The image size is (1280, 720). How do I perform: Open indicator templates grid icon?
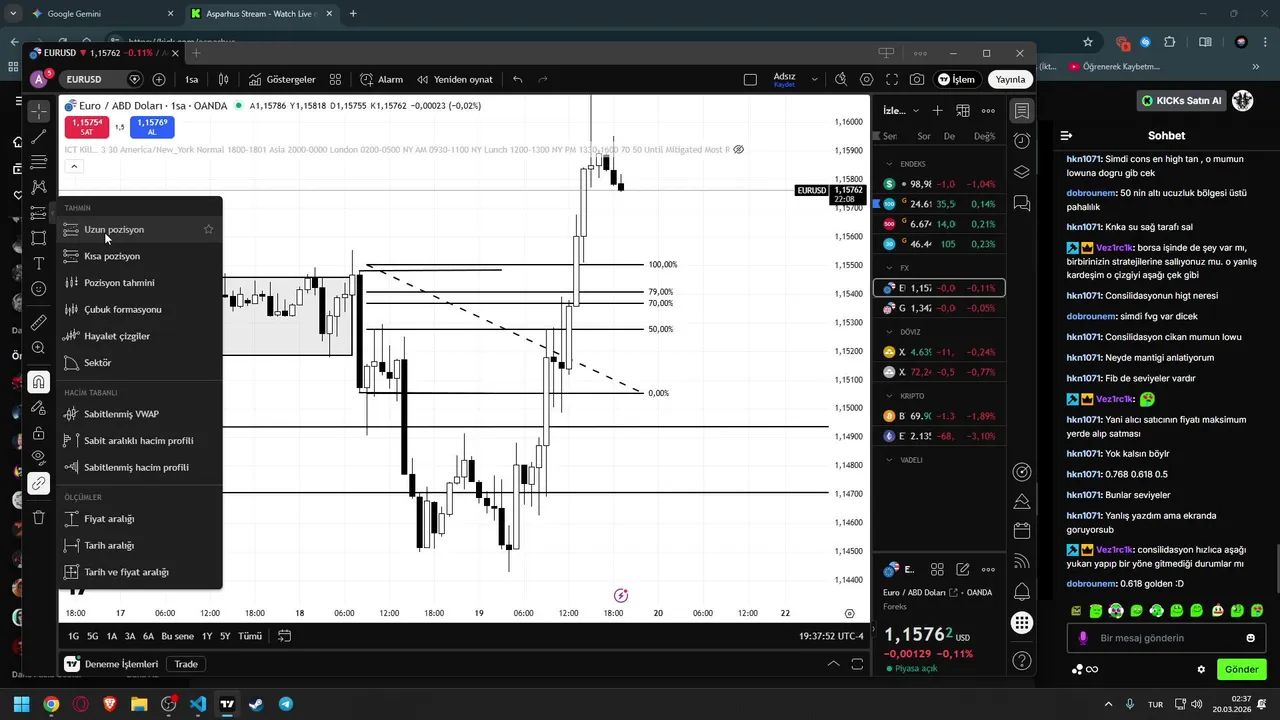point(336,79)
